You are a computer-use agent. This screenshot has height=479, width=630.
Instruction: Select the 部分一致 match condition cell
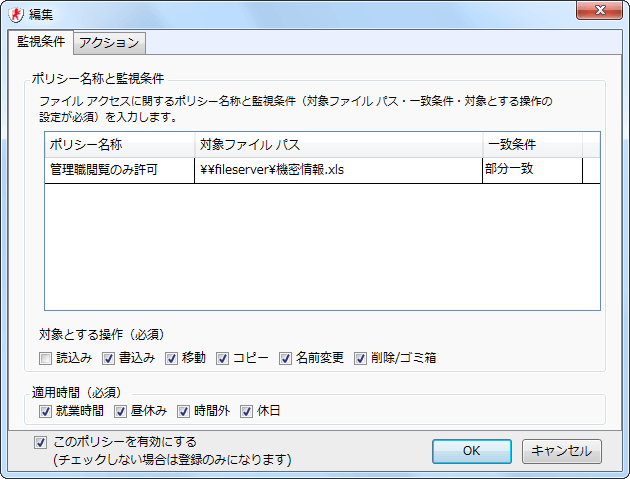pos(530,170)
